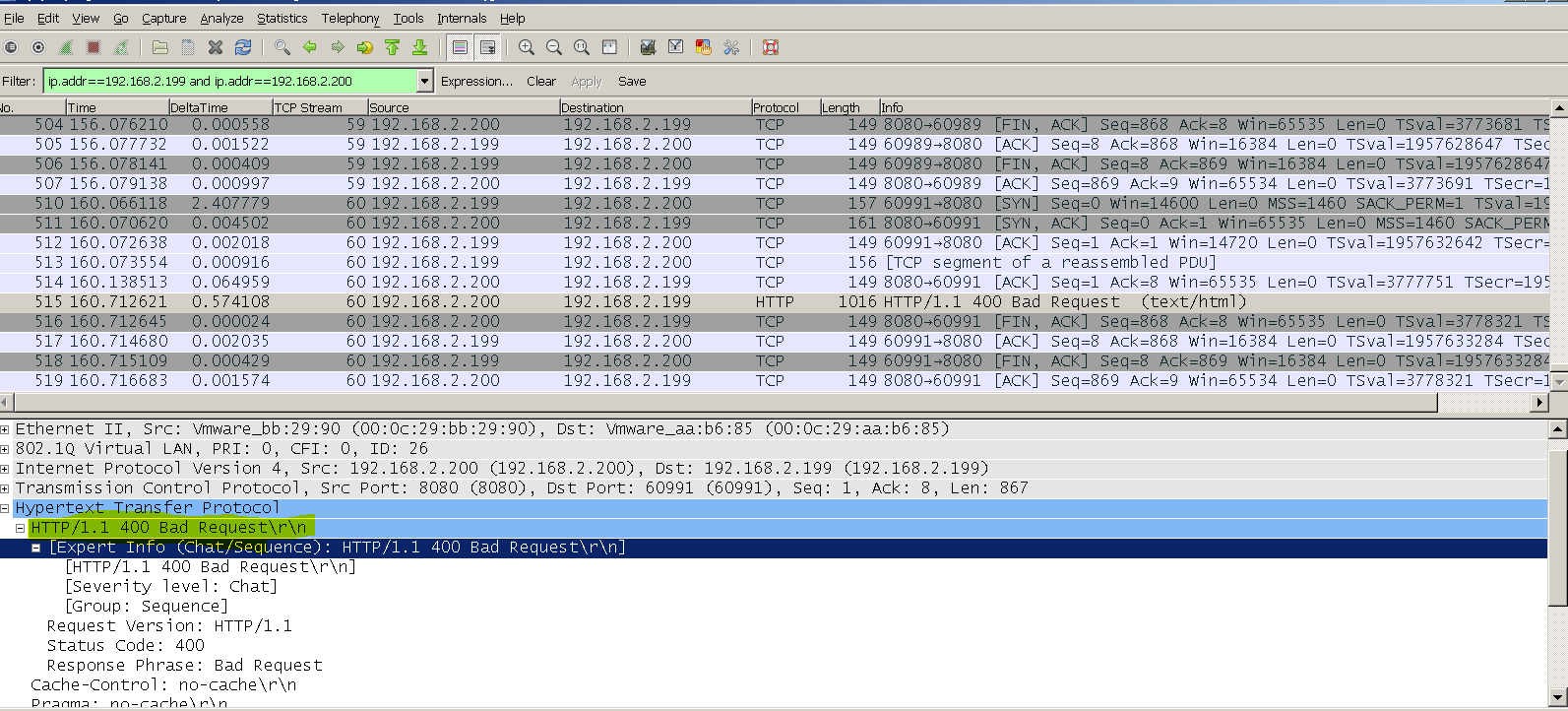Open the Statistics menu
Image resolution: width=1568 pixels, height=711 pixels.
pos(282,18)
